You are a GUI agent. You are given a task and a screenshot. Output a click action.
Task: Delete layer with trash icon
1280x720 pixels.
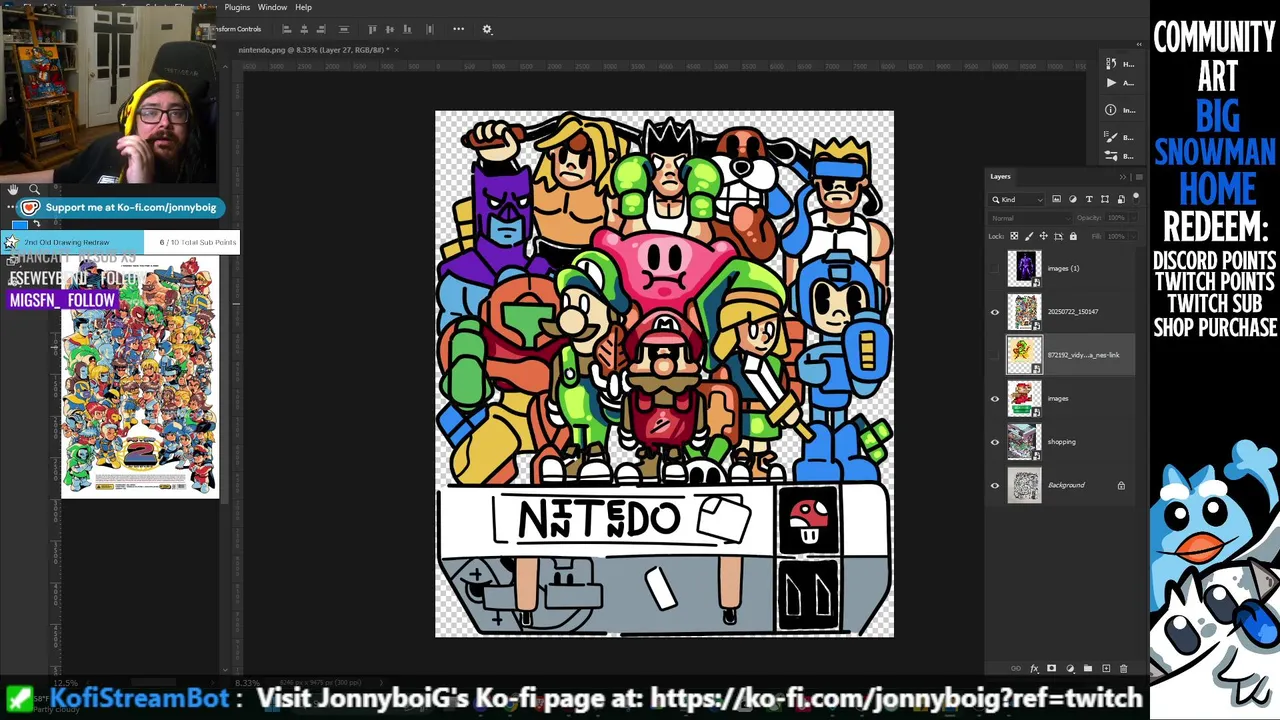point(1123,668)
